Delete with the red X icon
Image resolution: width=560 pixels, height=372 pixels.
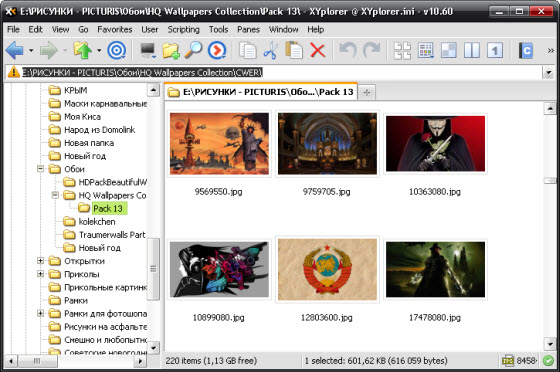click(x=318, y=50)
